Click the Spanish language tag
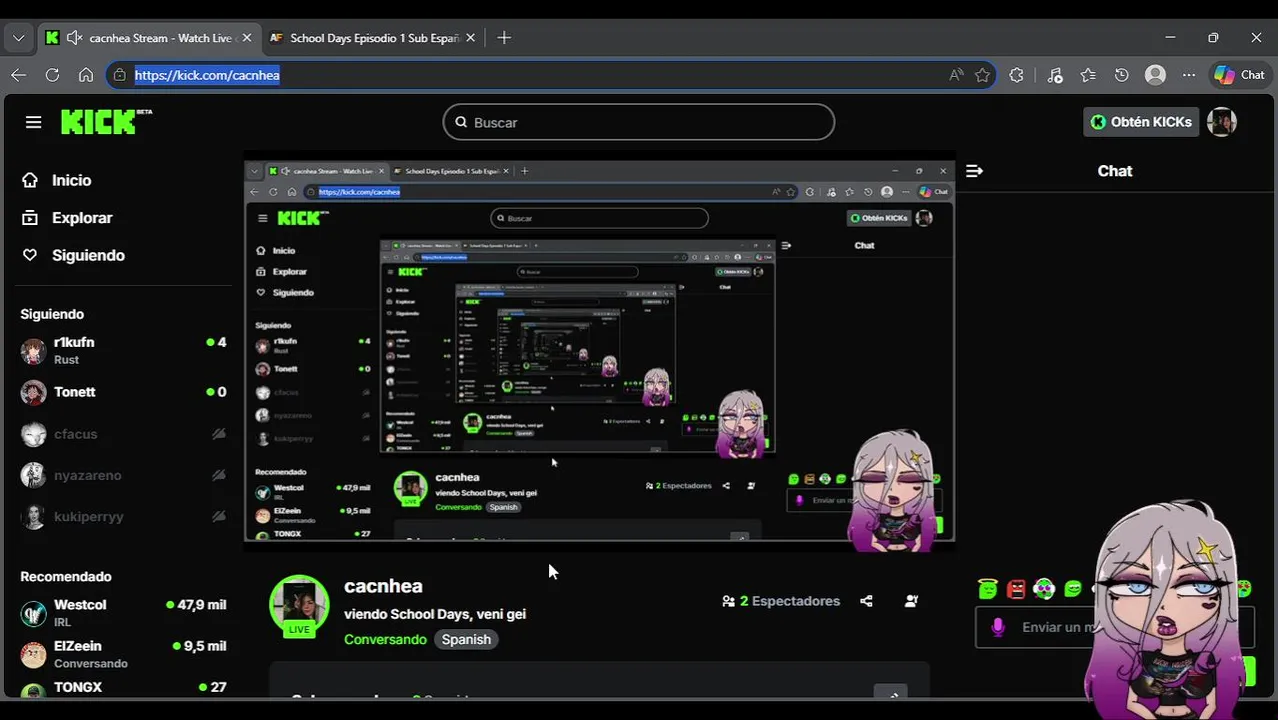The width and height of the screenshot is (1278, 720). [466, 639]
